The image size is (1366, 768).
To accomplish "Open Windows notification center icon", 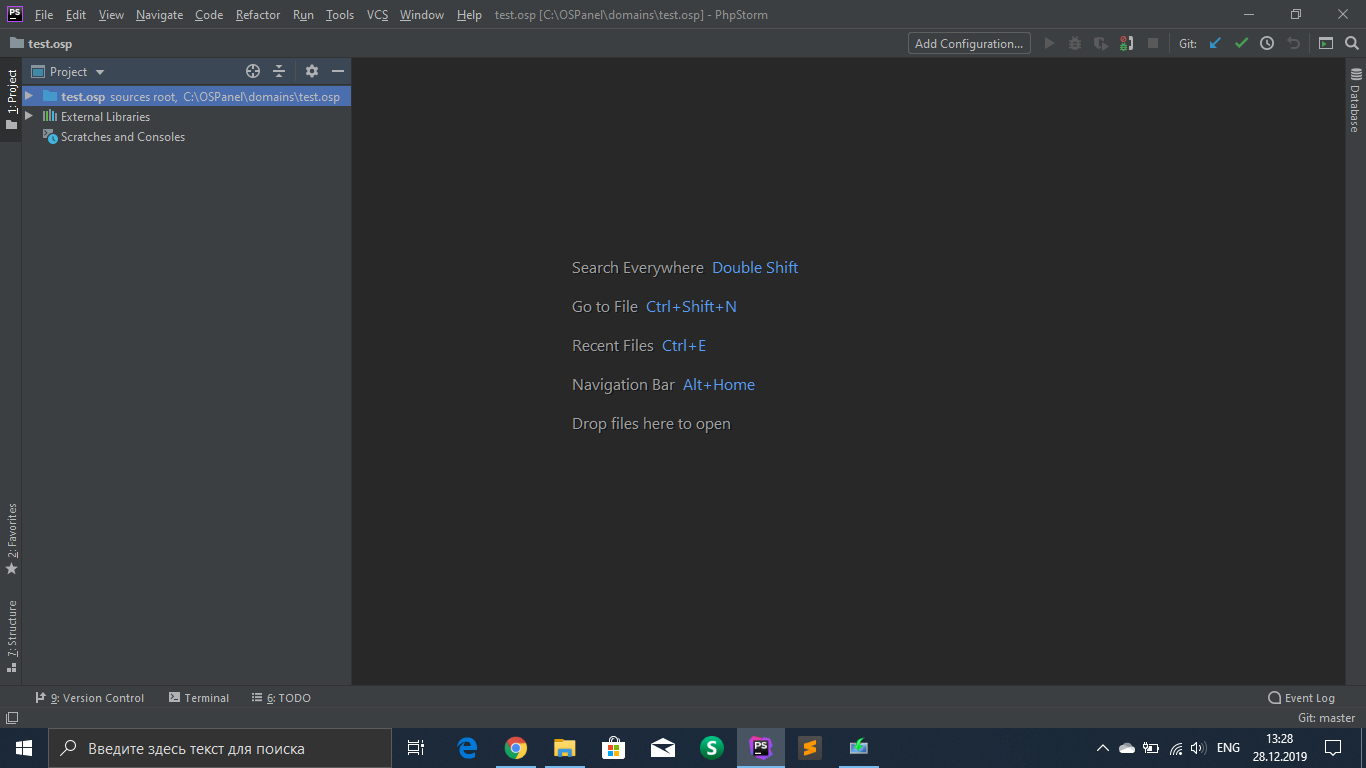I will pyautogui.click(x=1333, y=748).
